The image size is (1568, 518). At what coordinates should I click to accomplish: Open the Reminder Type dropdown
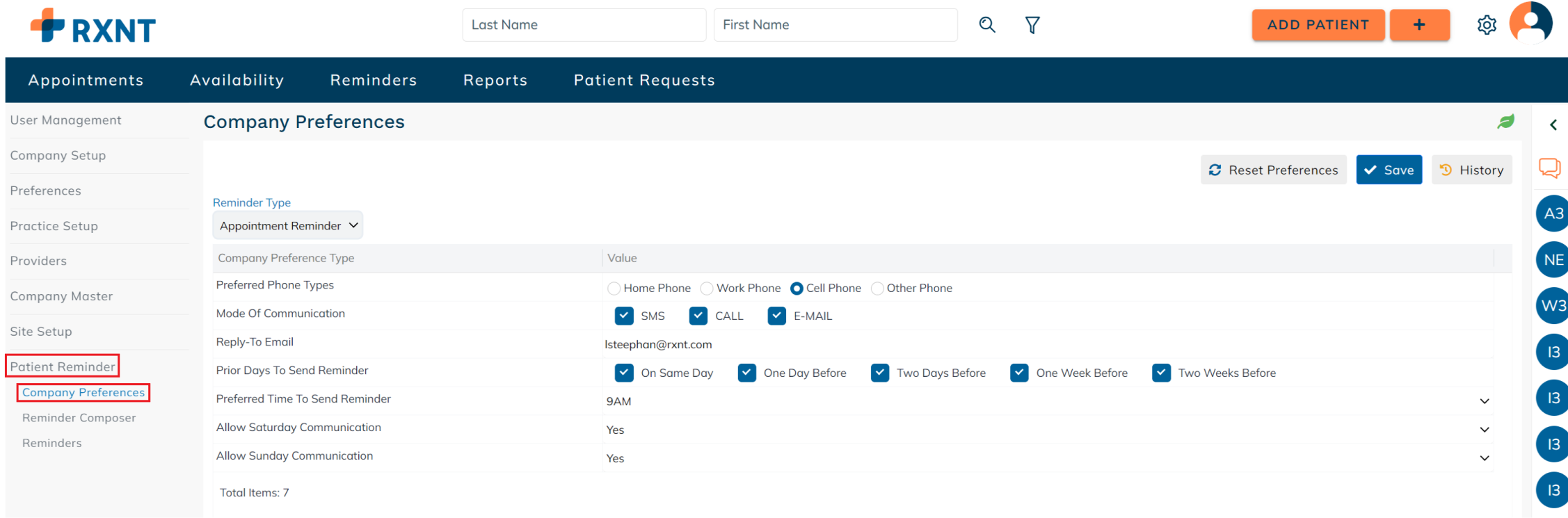pyautogui.click(x=288, y=226)
